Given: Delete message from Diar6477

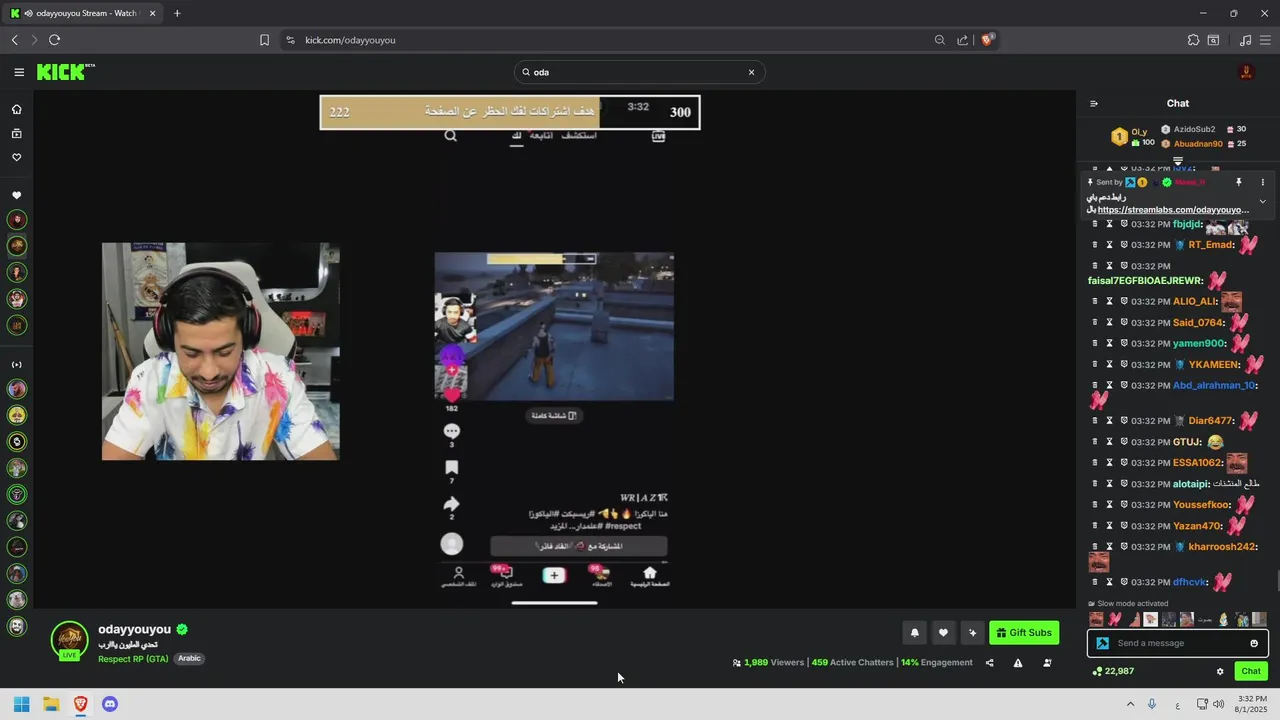Looking at the screenshot, I should (1095, 420).
